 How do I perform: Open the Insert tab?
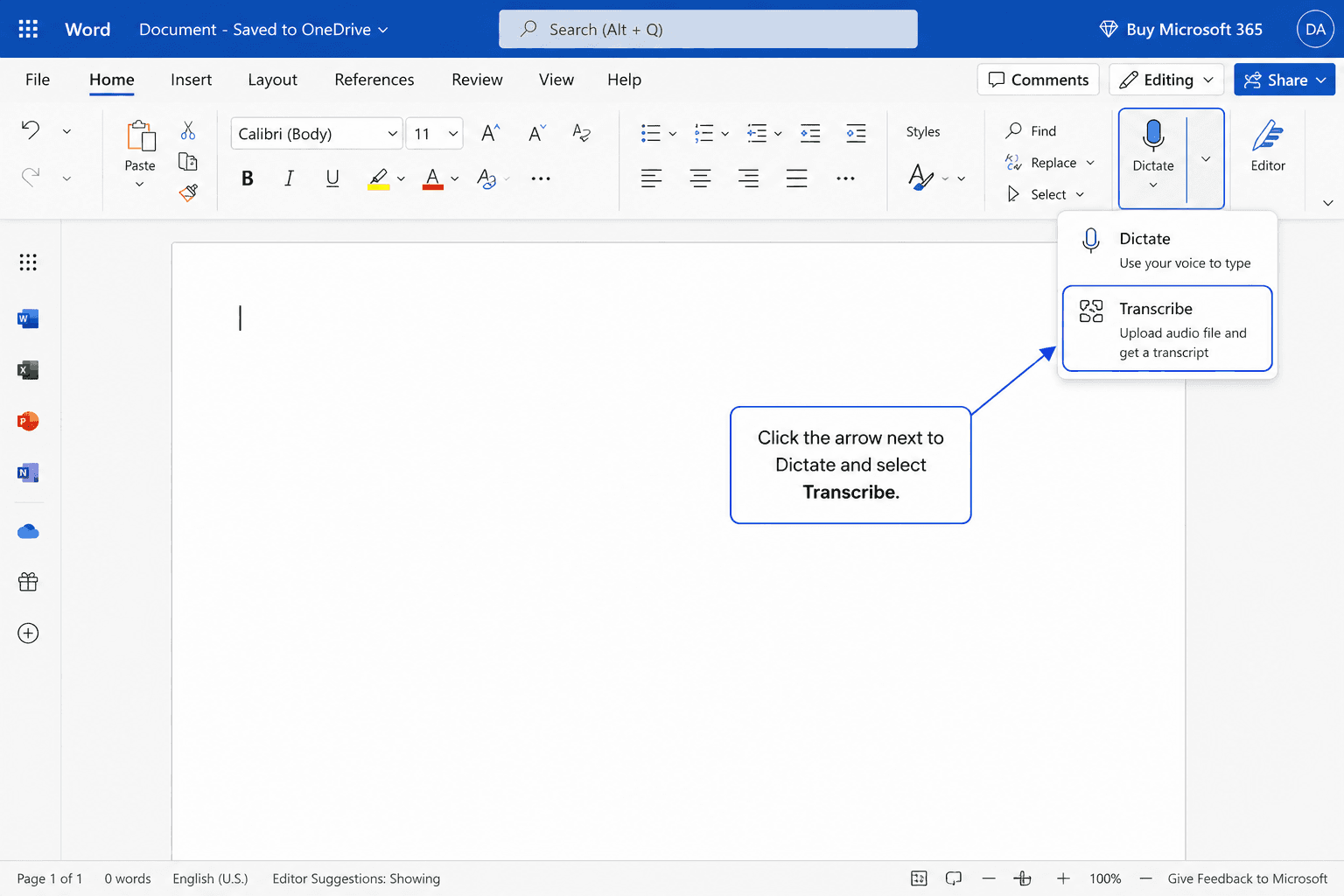pyautogui.click(x=191, y=80)
